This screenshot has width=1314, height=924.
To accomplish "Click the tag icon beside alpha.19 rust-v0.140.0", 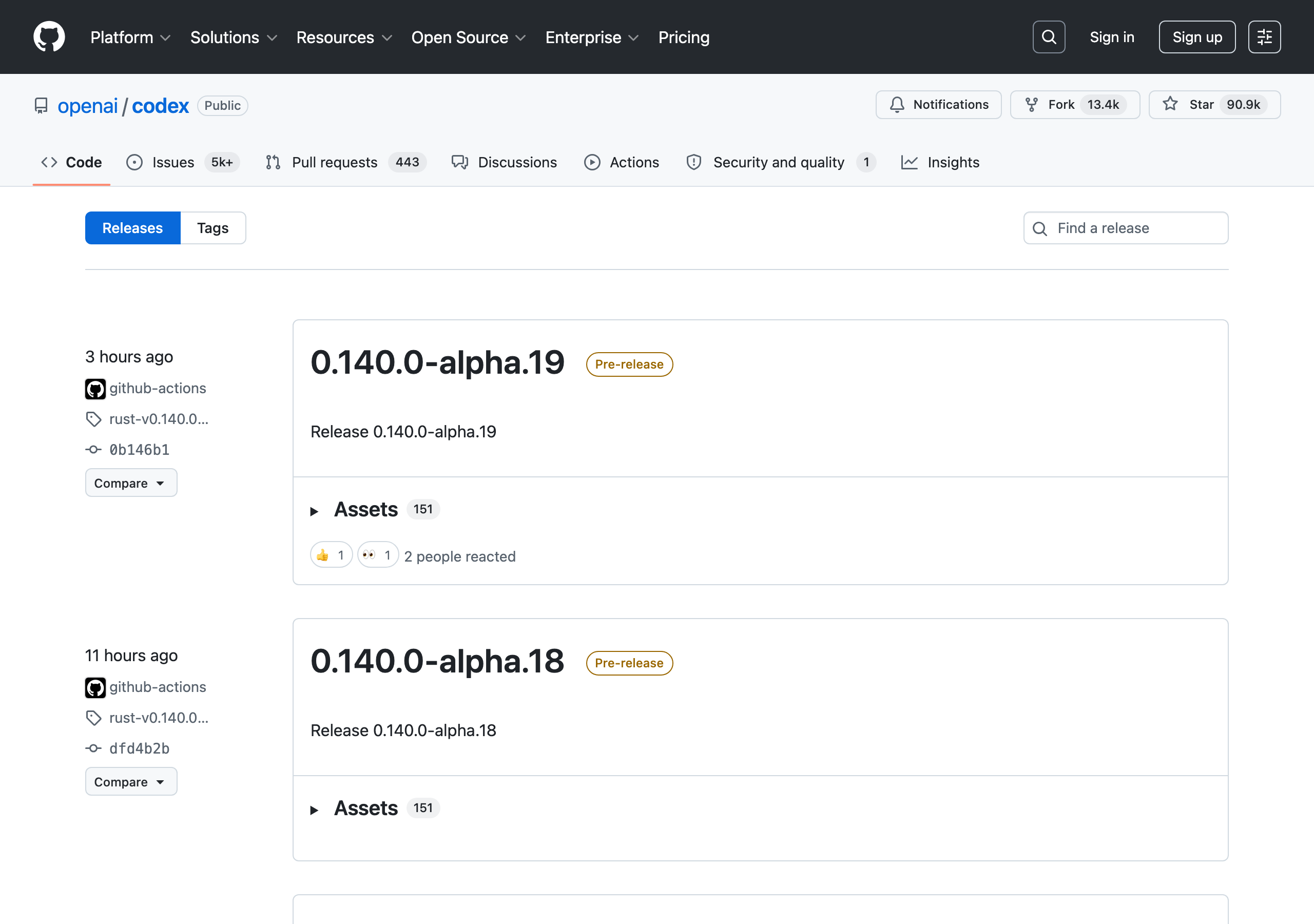I will coord(94,419).
